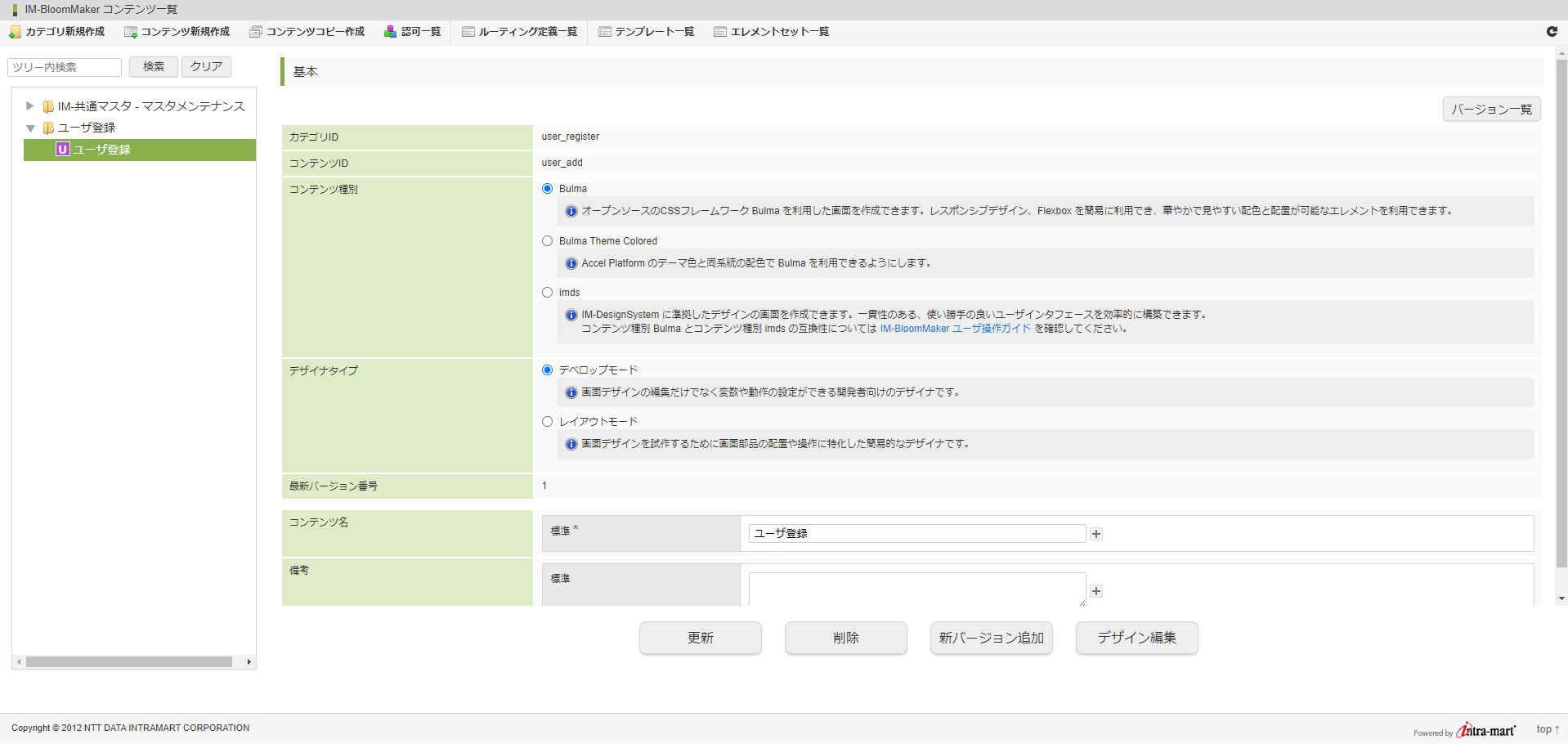Open エレメントセット一覧 menu item

772,32
